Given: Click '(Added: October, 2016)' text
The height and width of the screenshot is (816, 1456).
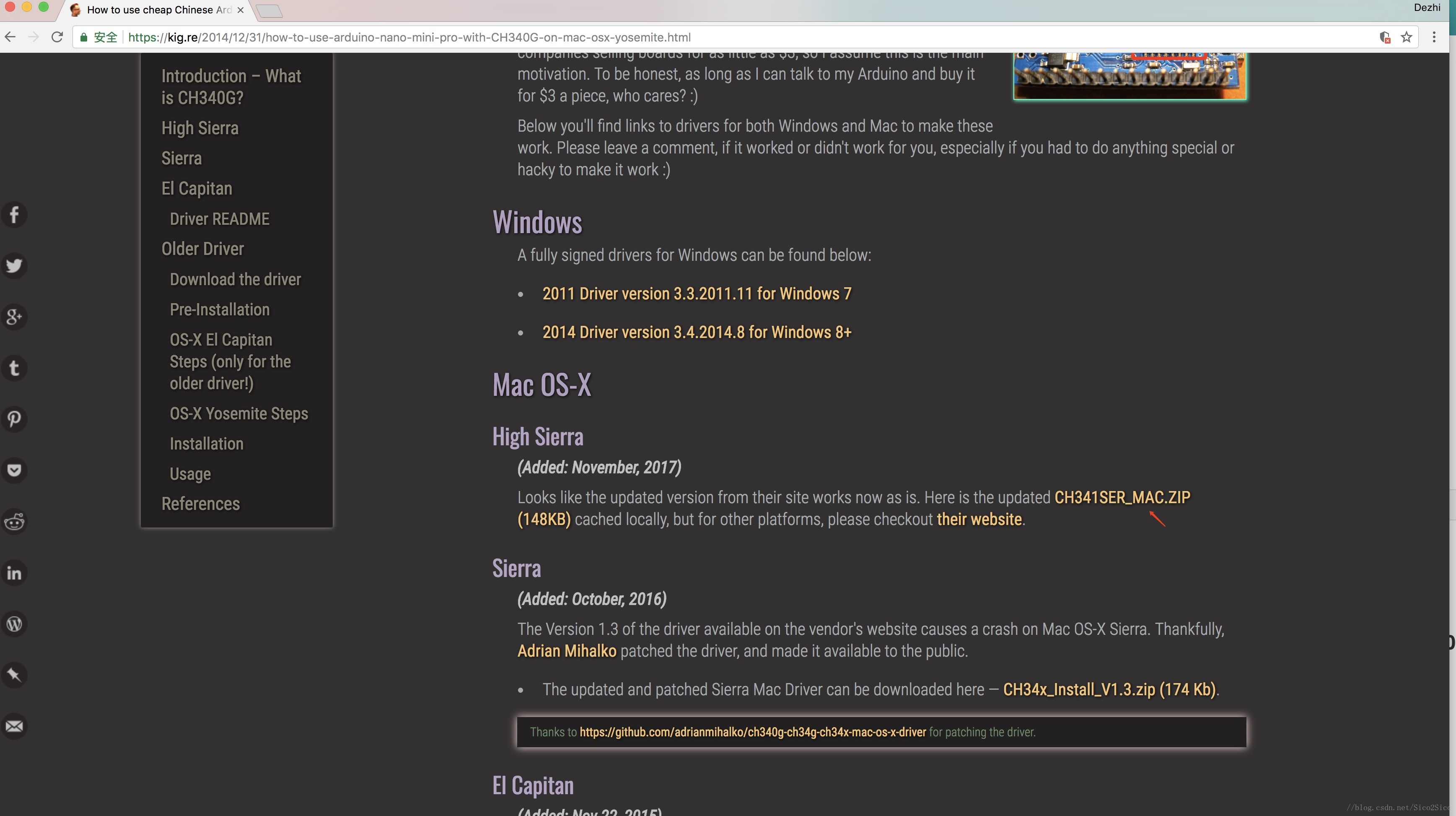Looking at the screenshot, I should click(x=592, y=599).
